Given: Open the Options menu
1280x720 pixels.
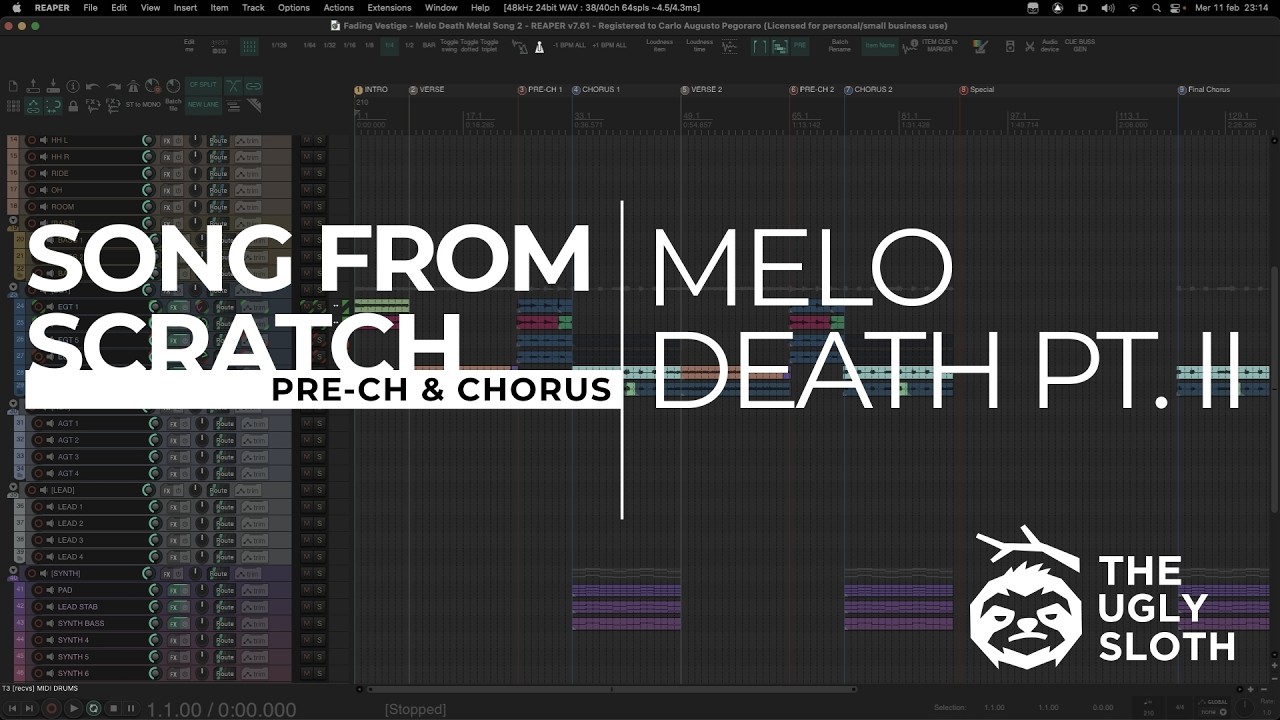Looking at the screenshot, I should (x=293, y=8).
